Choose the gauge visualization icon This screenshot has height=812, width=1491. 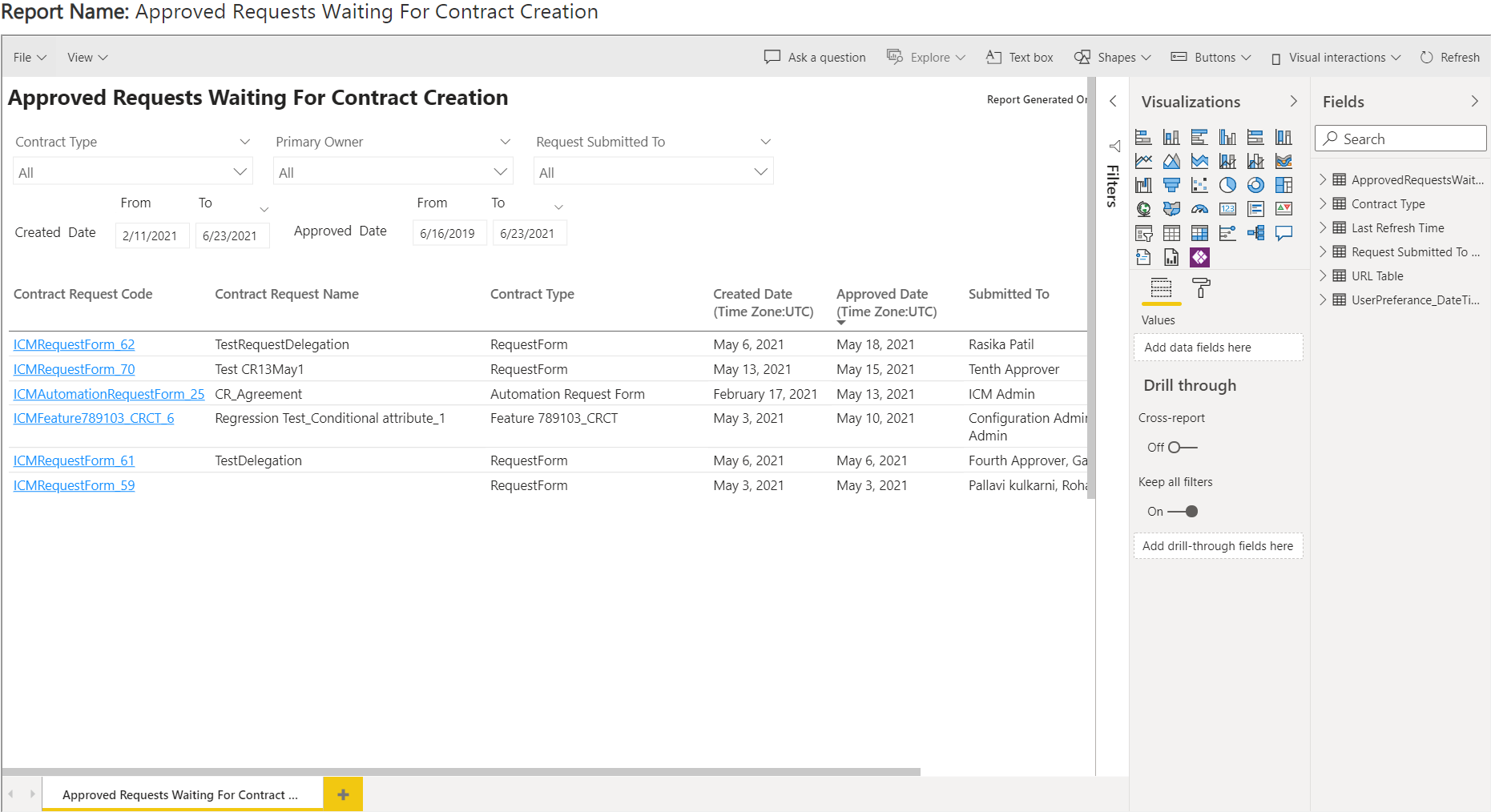pyautogui.click(x=1199, y=210)
